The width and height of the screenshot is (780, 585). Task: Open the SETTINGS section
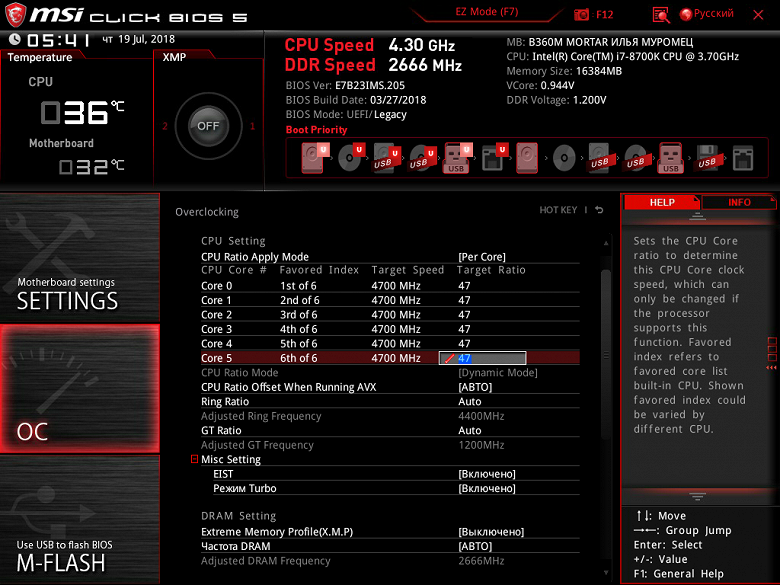(80, 258)
